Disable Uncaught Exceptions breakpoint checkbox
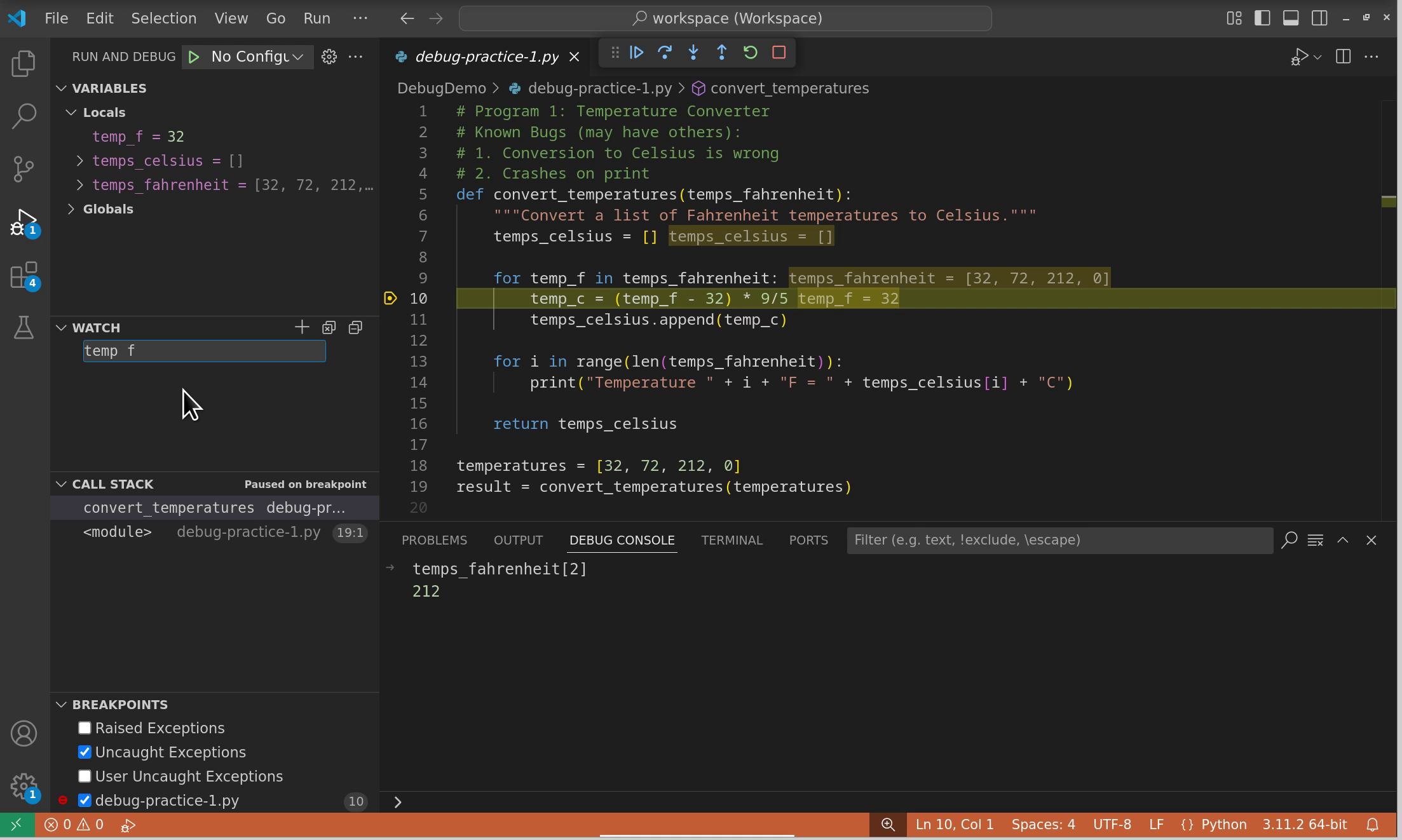The height and width of the screenshot is (840, 1402). [85, 752]
